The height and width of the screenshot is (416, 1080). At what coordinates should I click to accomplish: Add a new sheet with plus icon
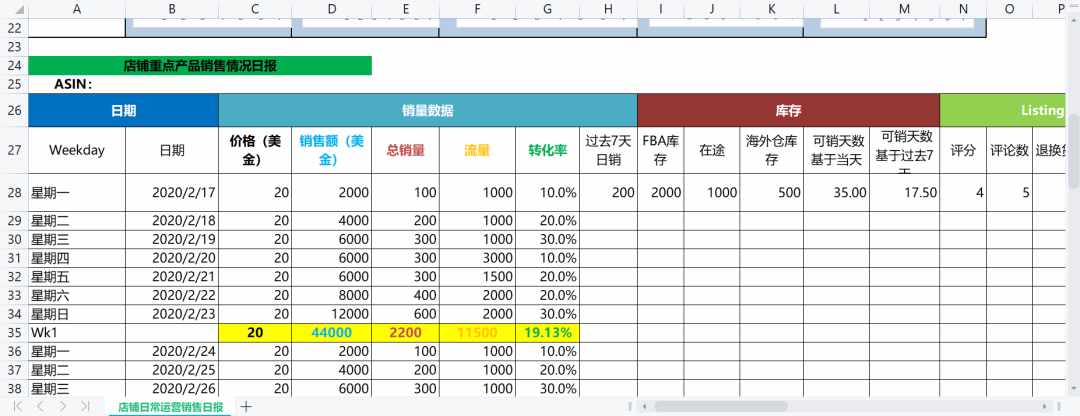tap(246, 406)
